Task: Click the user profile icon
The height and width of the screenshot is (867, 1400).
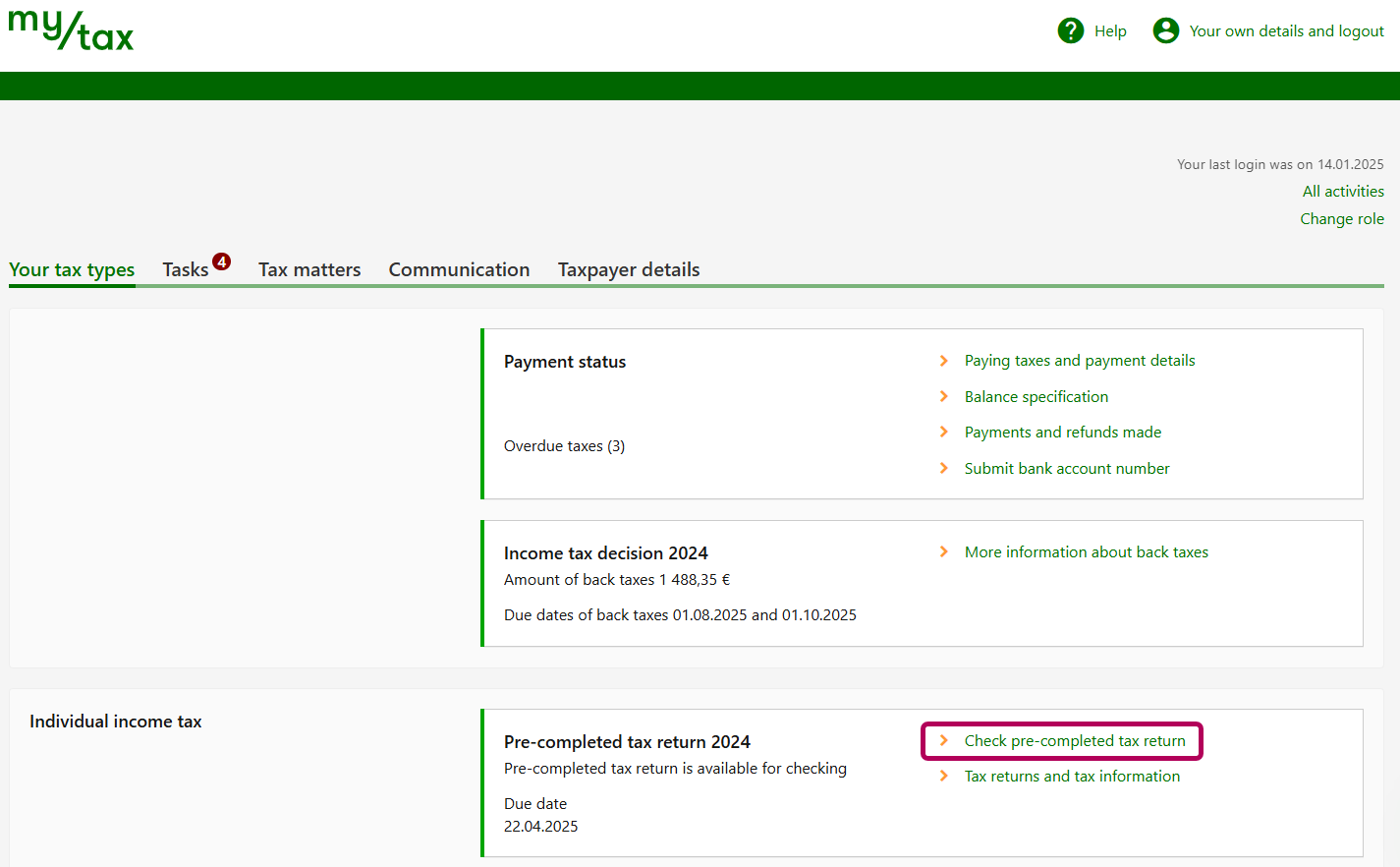Action: tap(1165, 30)
